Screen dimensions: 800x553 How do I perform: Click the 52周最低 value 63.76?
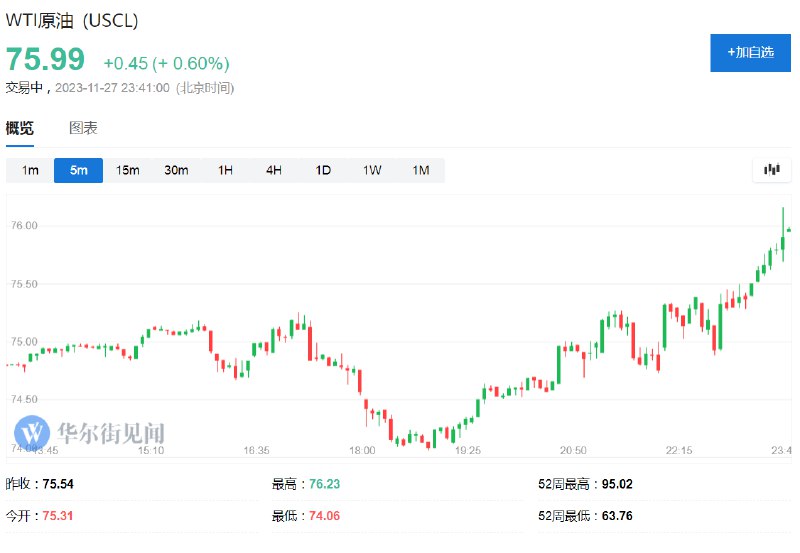click(x=617, y=516)
